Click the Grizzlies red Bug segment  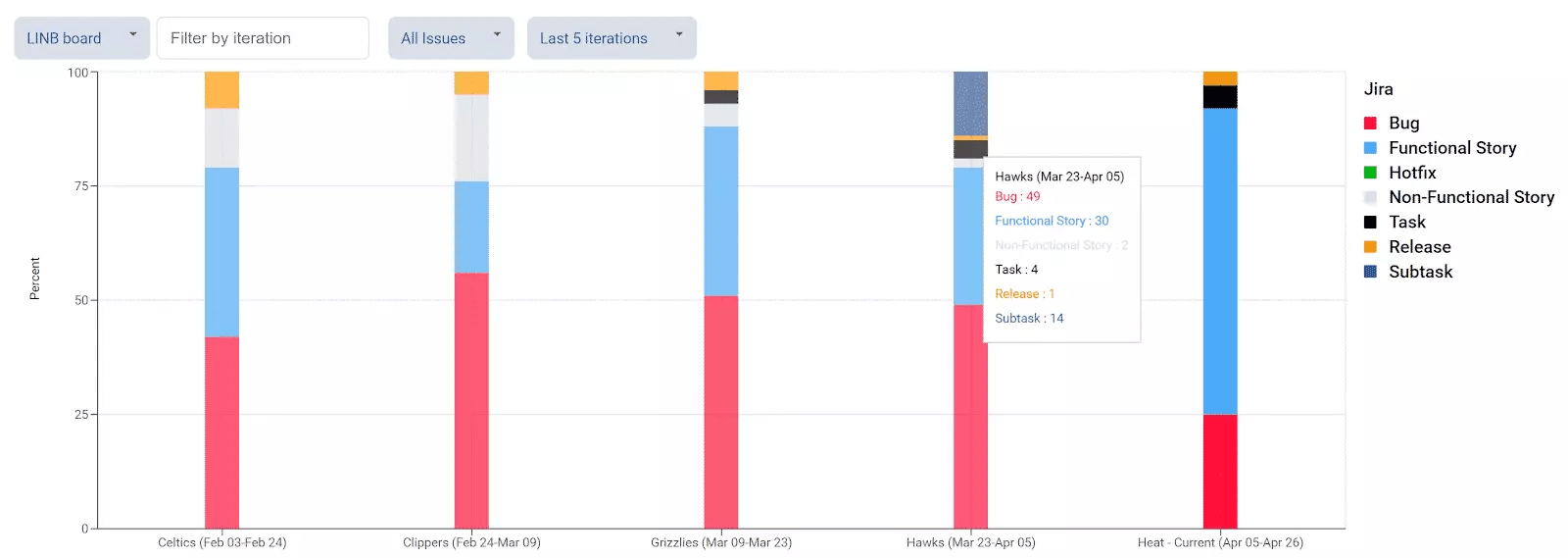pyautogui.click(x=721, y=412)
